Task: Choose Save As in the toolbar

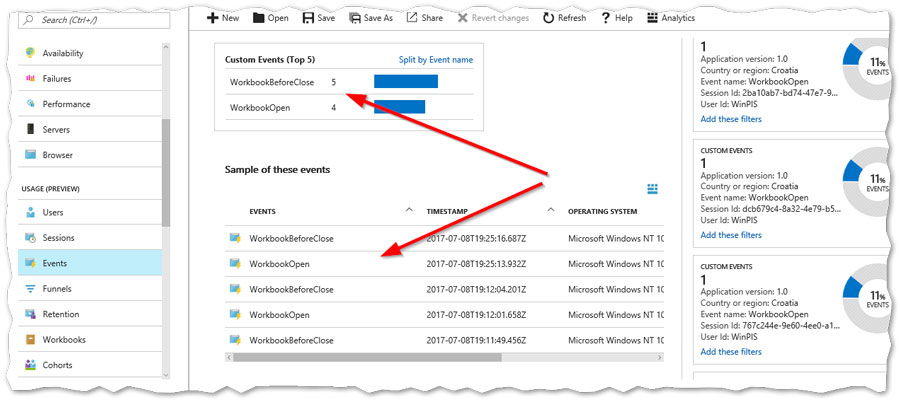Action: pos(371,18)
